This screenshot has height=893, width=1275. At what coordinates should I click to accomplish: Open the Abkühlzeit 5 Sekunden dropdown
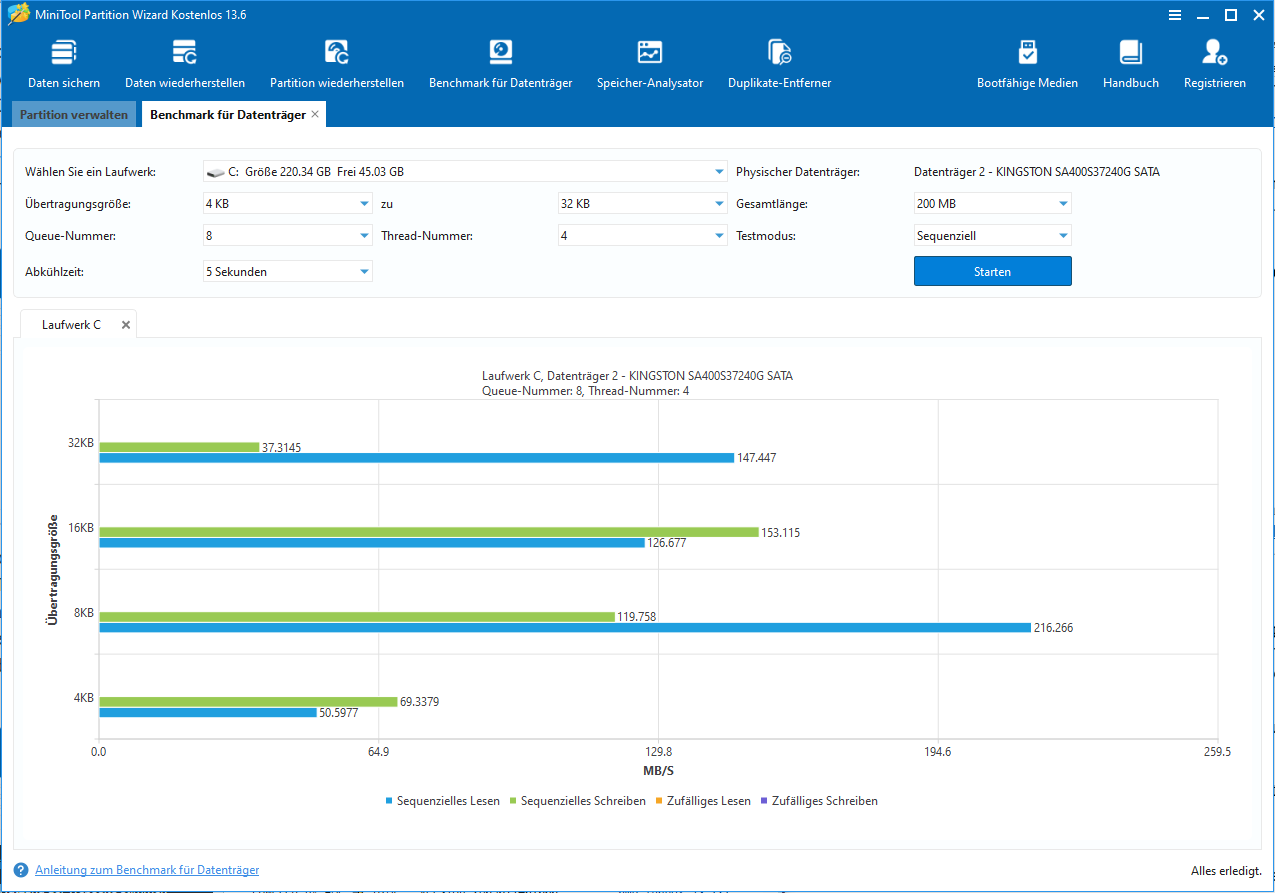coord(288,271)
